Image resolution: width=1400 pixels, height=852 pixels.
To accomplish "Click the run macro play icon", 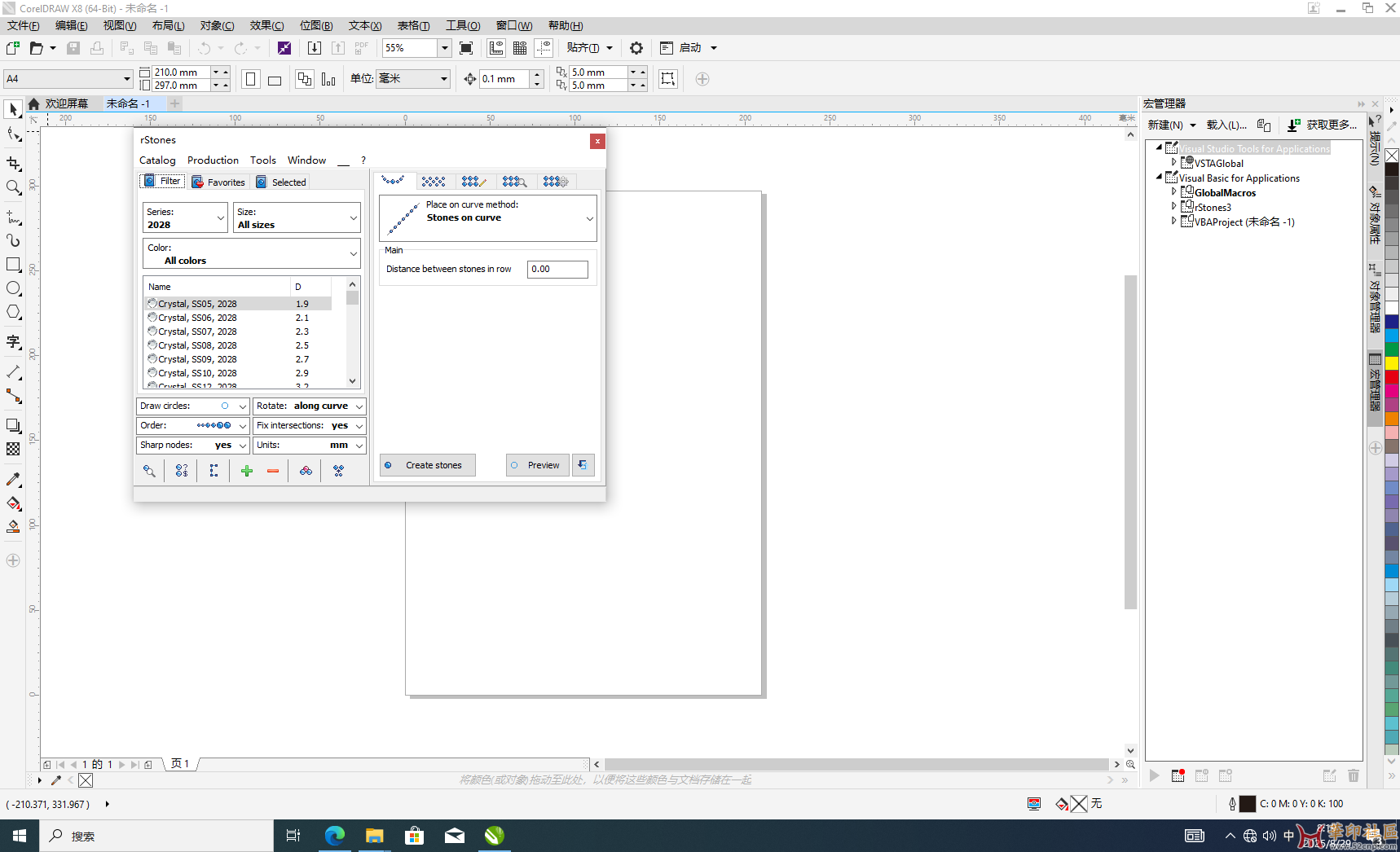I will coord(1155,775).
